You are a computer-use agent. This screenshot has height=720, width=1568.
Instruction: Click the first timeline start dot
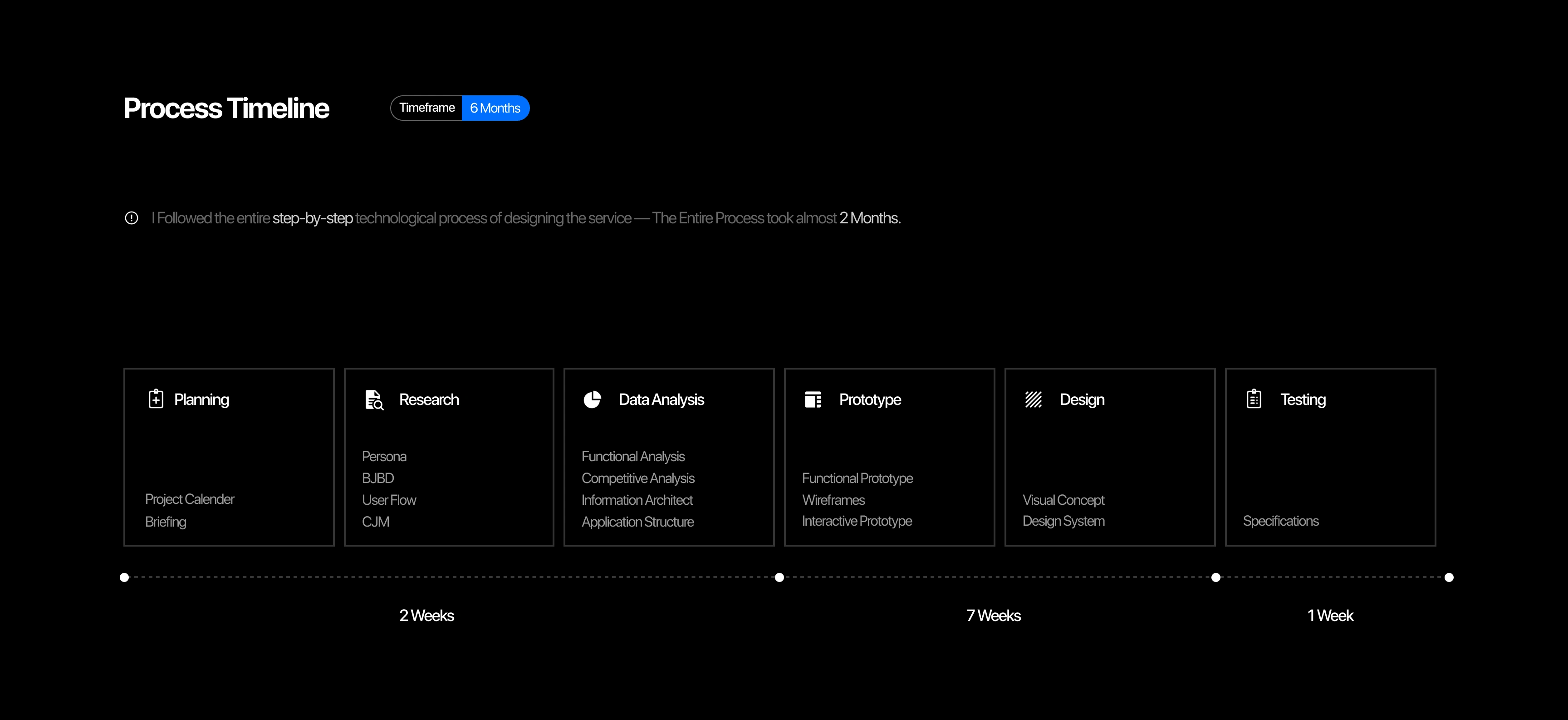124,577
